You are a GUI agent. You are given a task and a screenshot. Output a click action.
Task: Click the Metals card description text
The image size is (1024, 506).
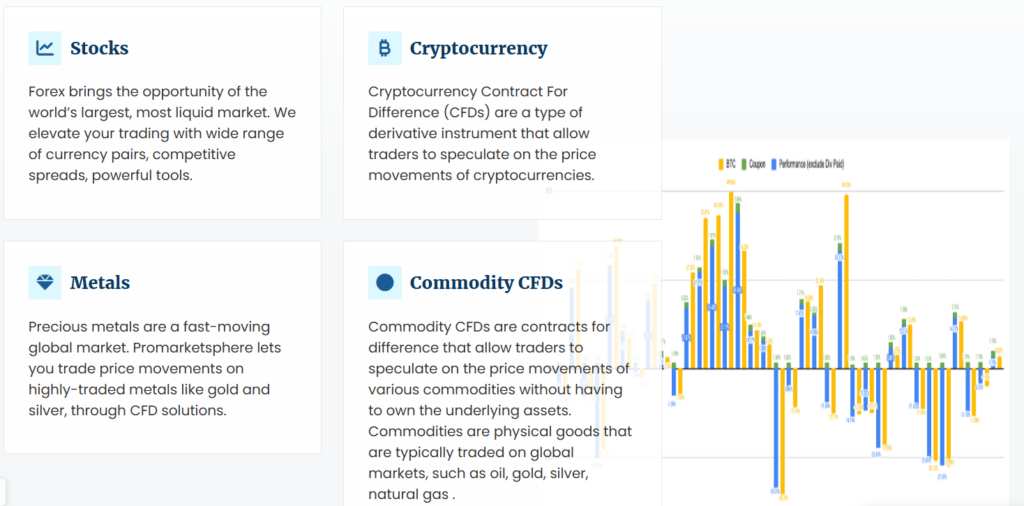pyautogui.click(x=150, y=368)
